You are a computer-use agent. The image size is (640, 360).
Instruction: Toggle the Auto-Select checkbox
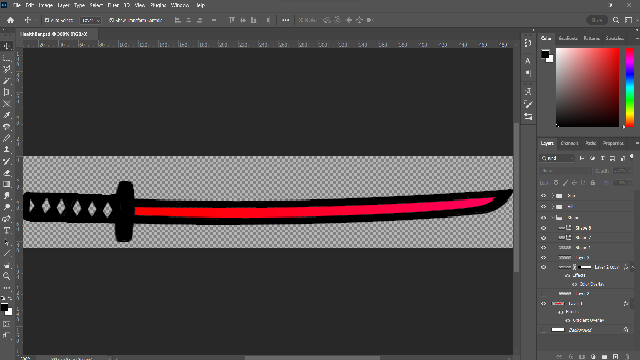pos(47,20)
